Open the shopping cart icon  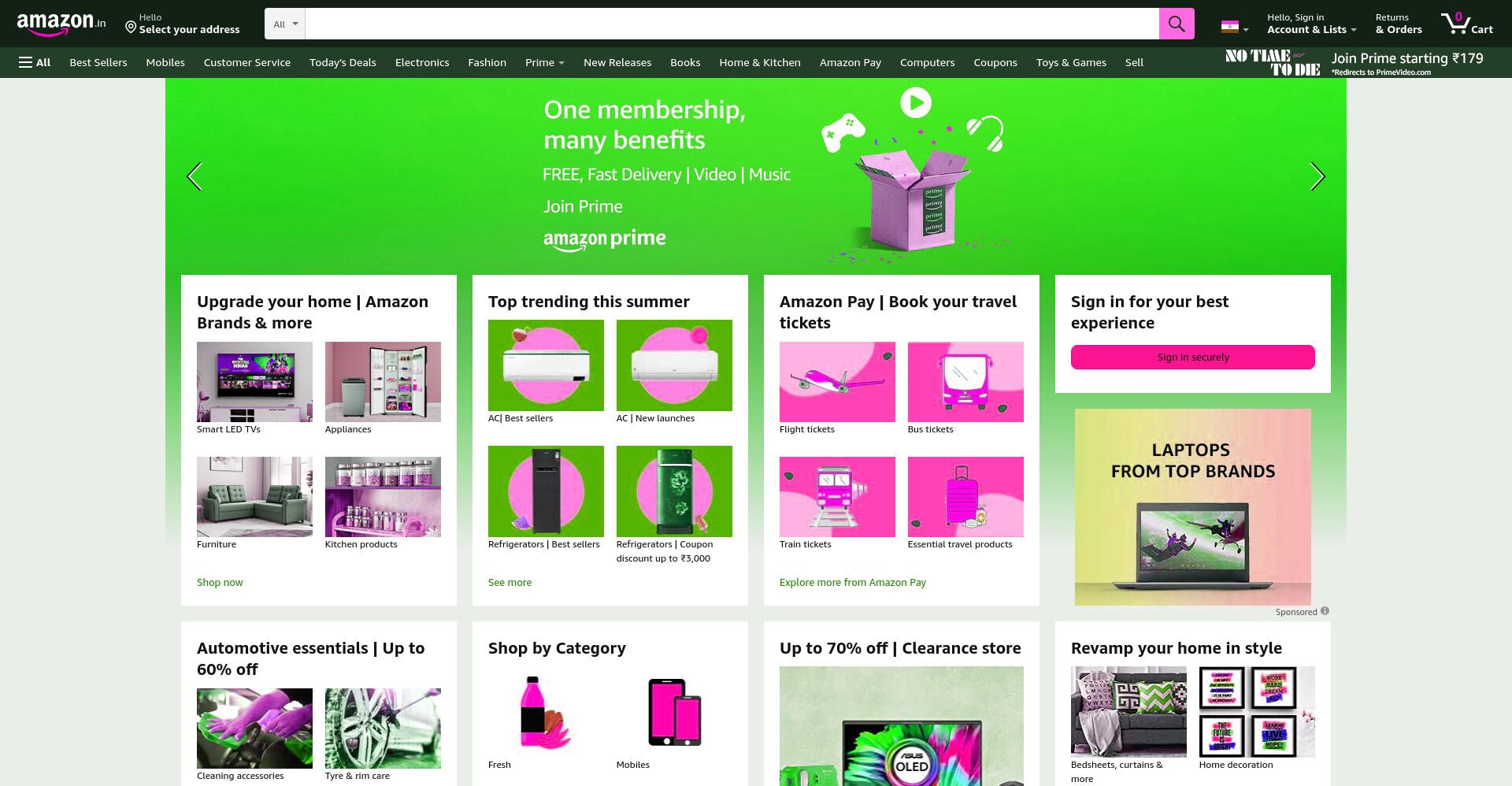click(x=1466, y=24)
